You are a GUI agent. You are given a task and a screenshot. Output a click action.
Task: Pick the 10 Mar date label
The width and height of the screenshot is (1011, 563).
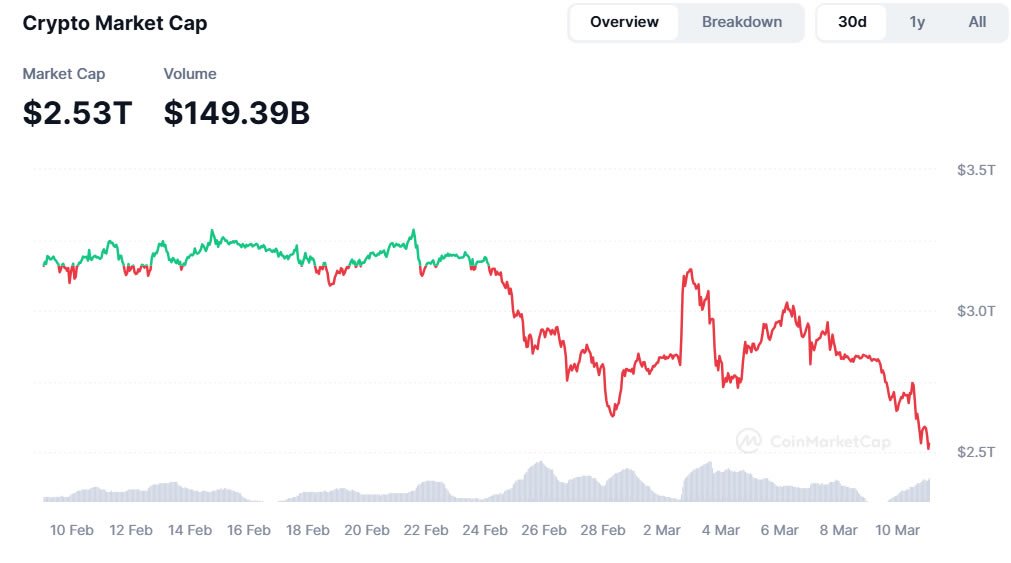pyautogui.click(x=897, y=530)
